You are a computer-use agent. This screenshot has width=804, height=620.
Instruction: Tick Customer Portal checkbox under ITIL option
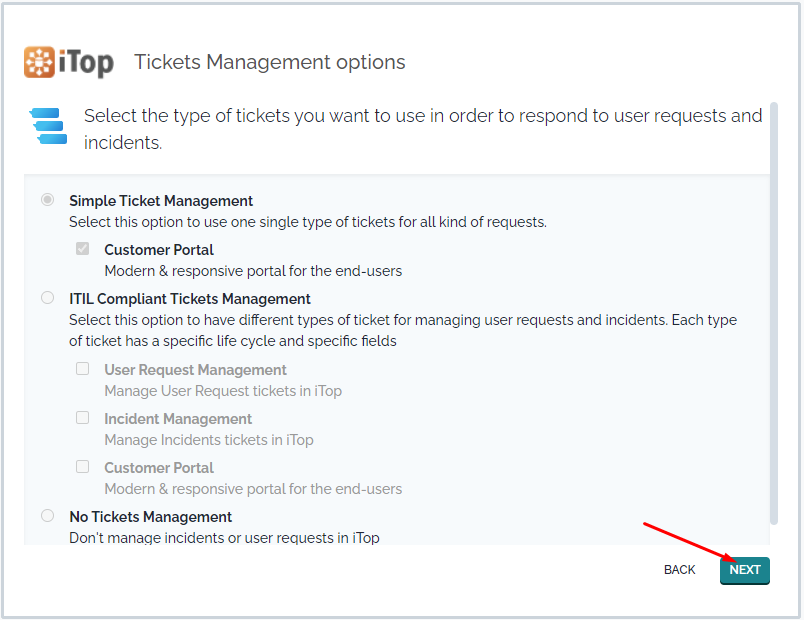[83, 467]
